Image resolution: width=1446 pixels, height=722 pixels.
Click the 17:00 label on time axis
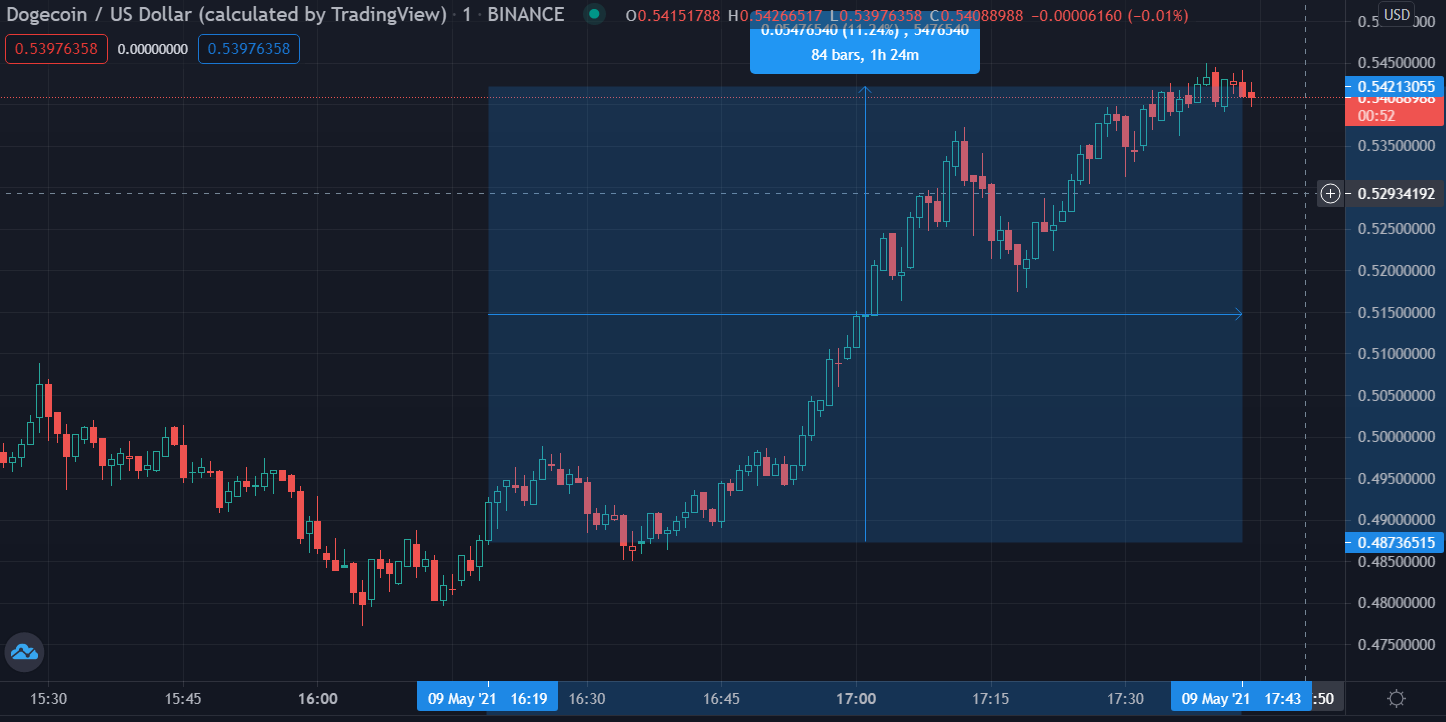point(856,698)
